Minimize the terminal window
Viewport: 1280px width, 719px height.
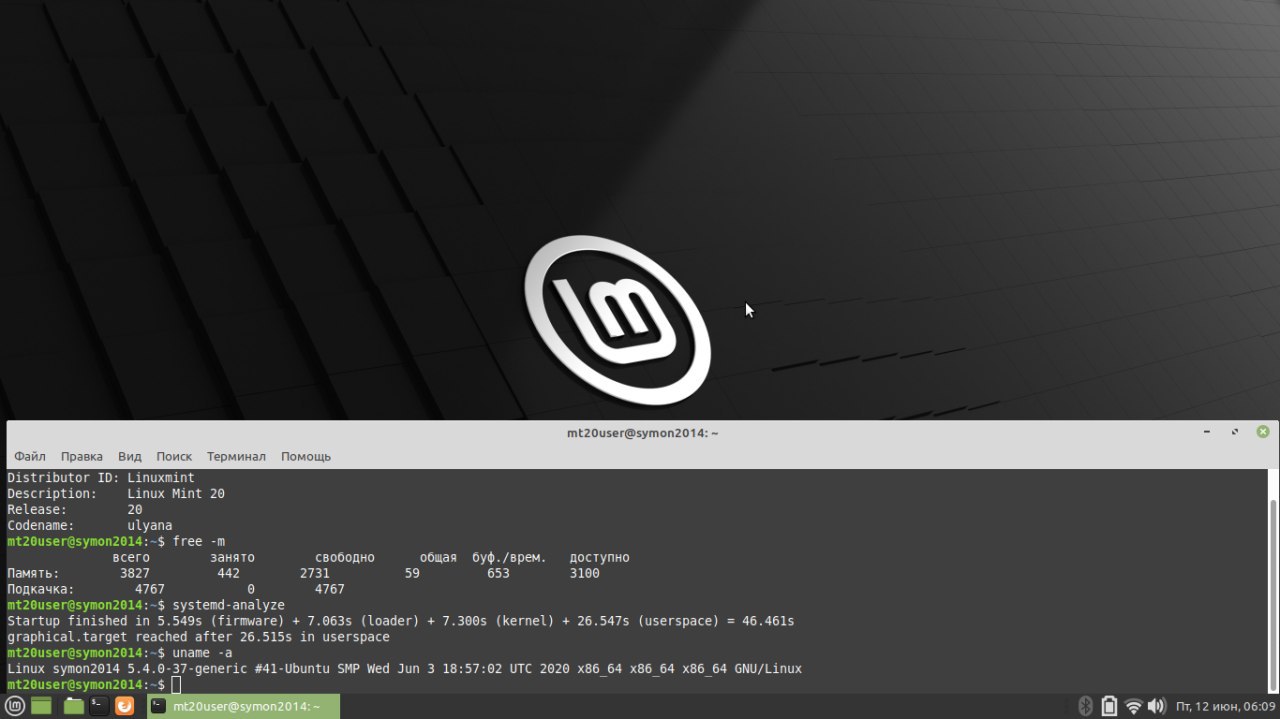tap(1207, 432)
